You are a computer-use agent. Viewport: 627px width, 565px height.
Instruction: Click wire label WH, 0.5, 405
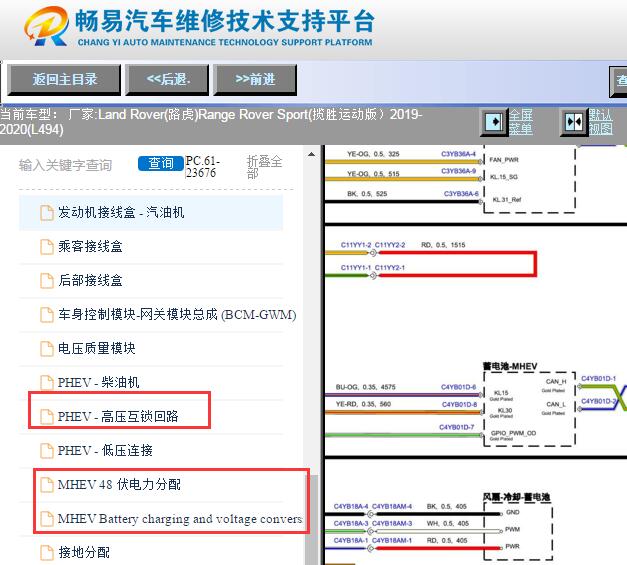click(x=447, y=523)
